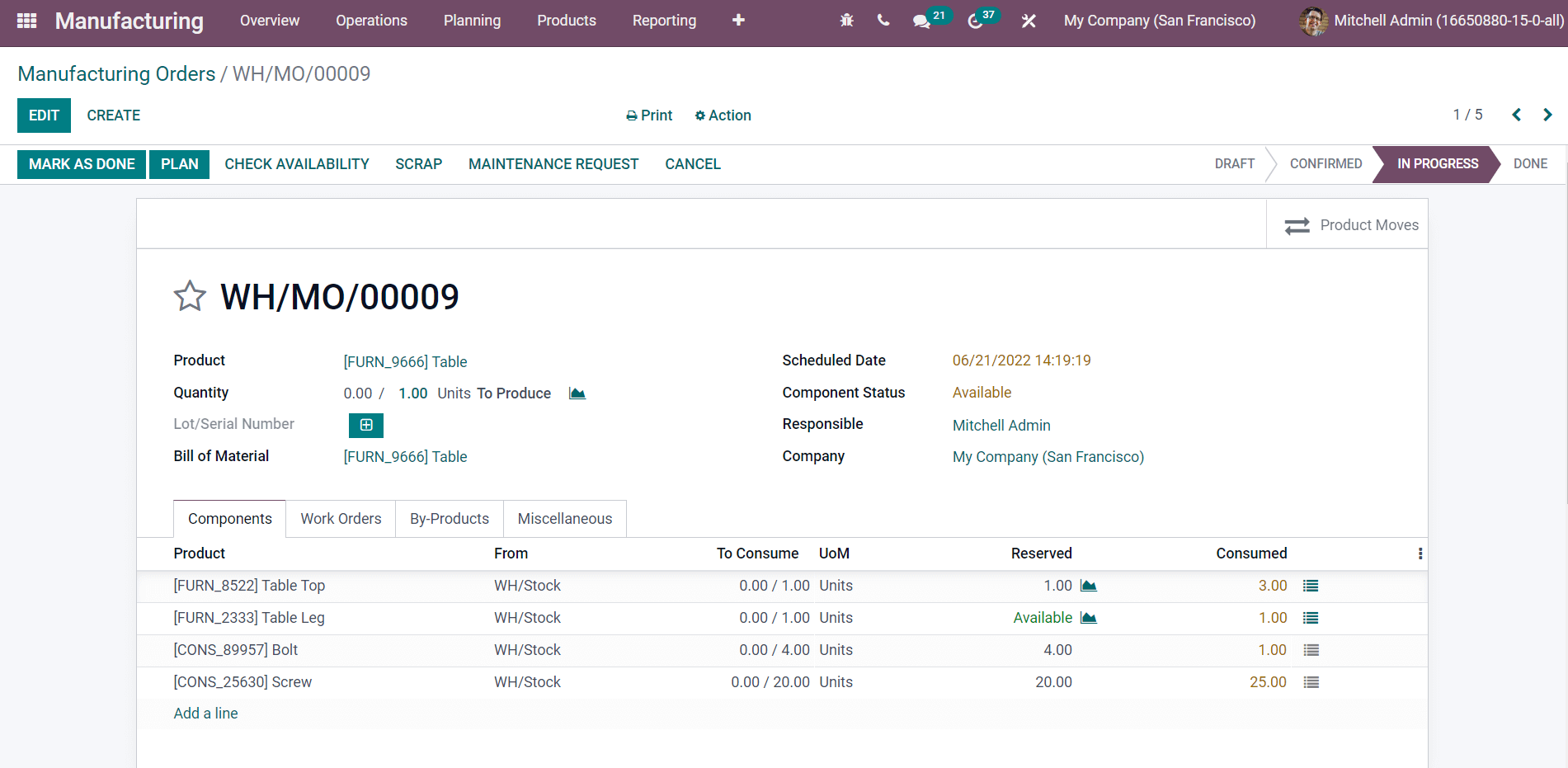Image resolution: width=1568 pixels, height=768 pixels.
Task: Open the phone call icon
Action: (883, 21)
